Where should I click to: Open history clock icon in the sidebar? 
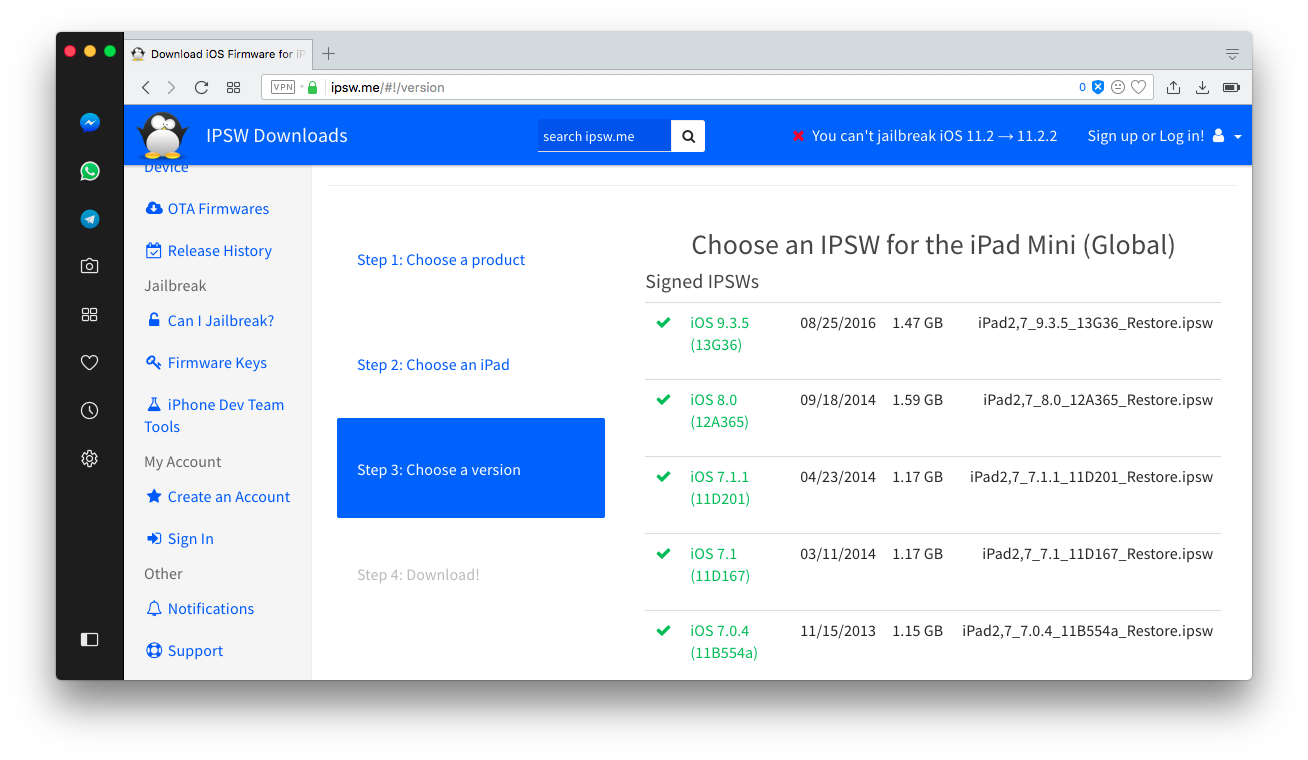(x=90, y=410)
